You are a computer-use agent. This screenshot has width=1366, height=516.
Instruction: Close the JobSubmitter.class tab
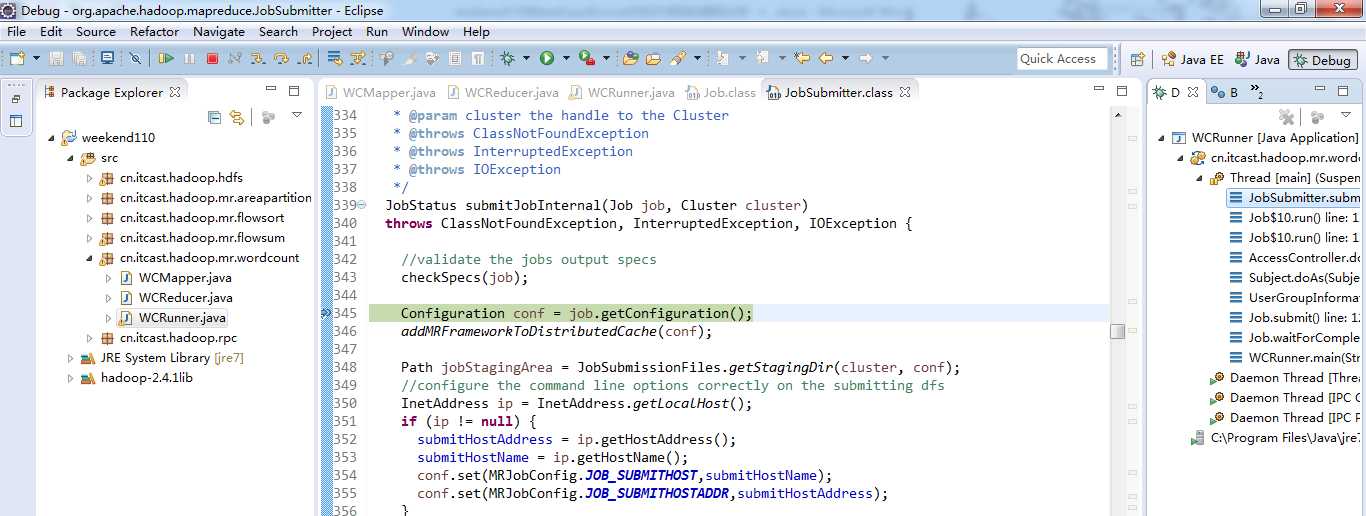[x=904, y=92]
